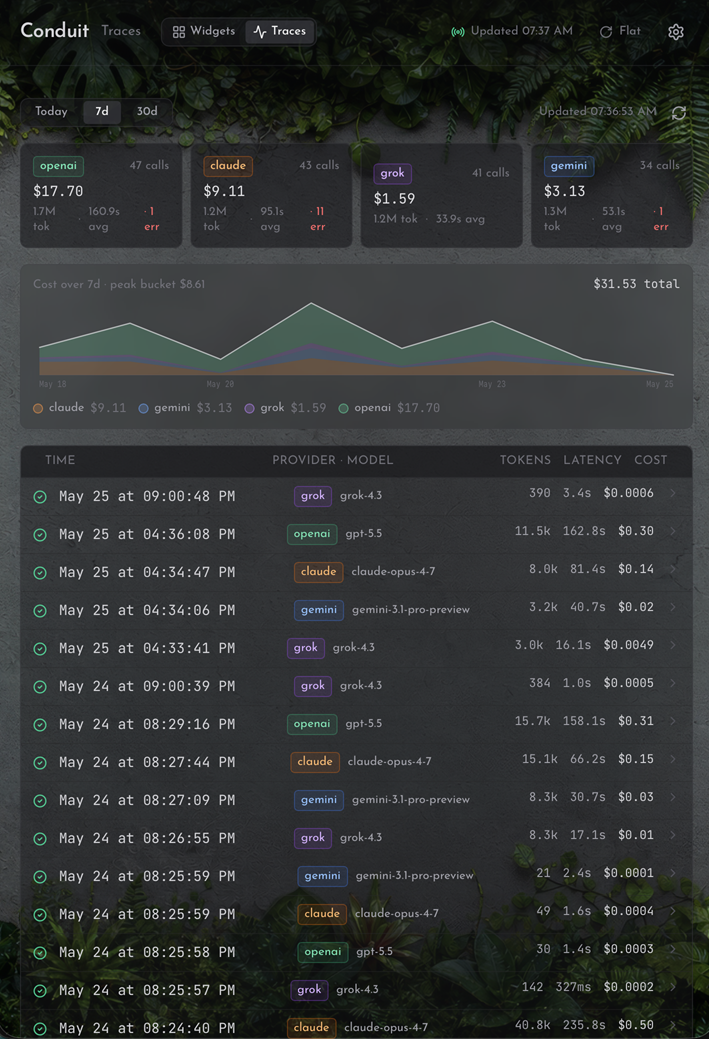The width and height of the screenshot is (709, 1039).
Task: Toggle grok series in chart legend
Action: pos(285,408)
